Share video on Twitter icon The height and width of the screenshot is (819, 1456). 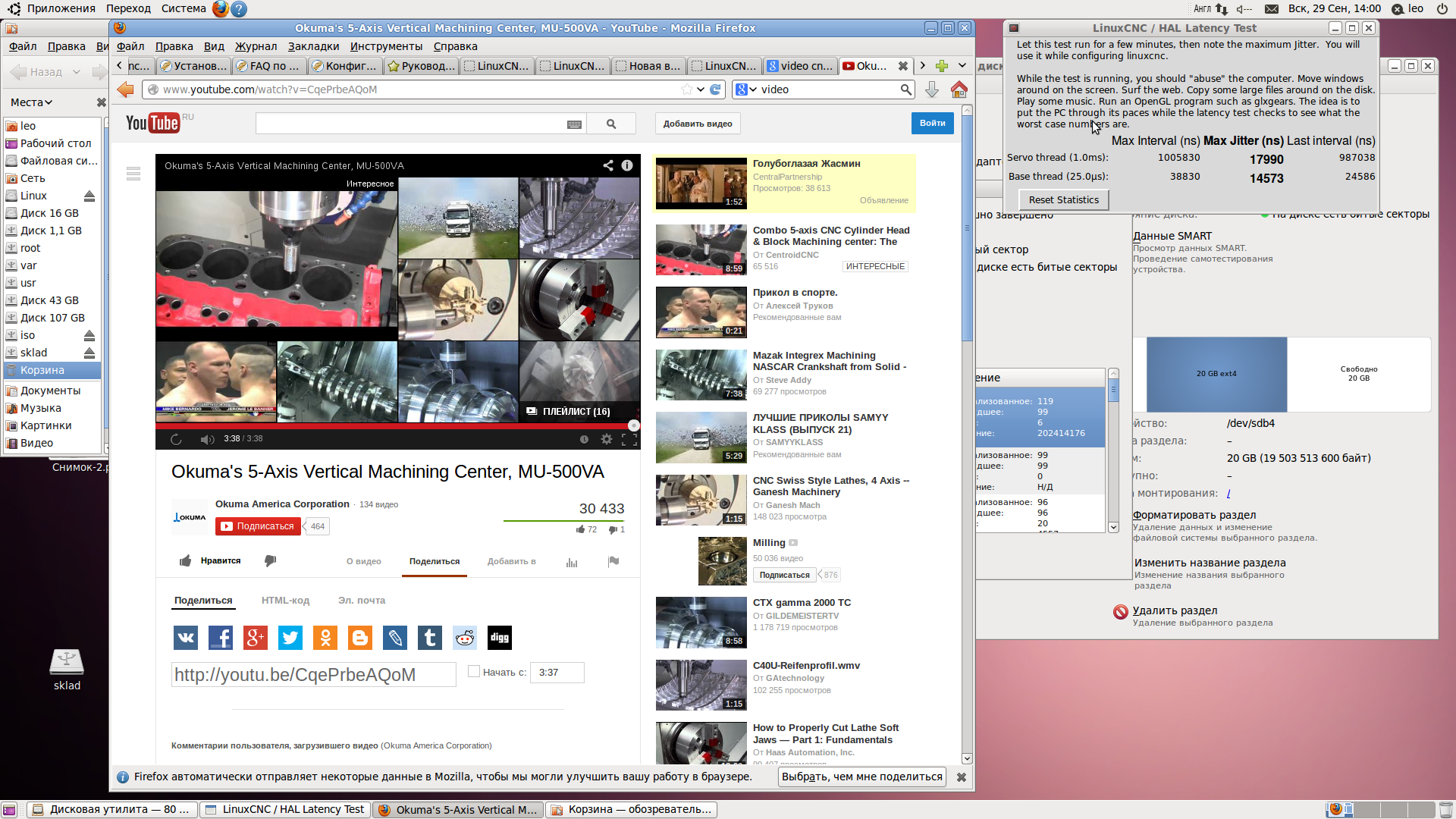click(290, 638)
